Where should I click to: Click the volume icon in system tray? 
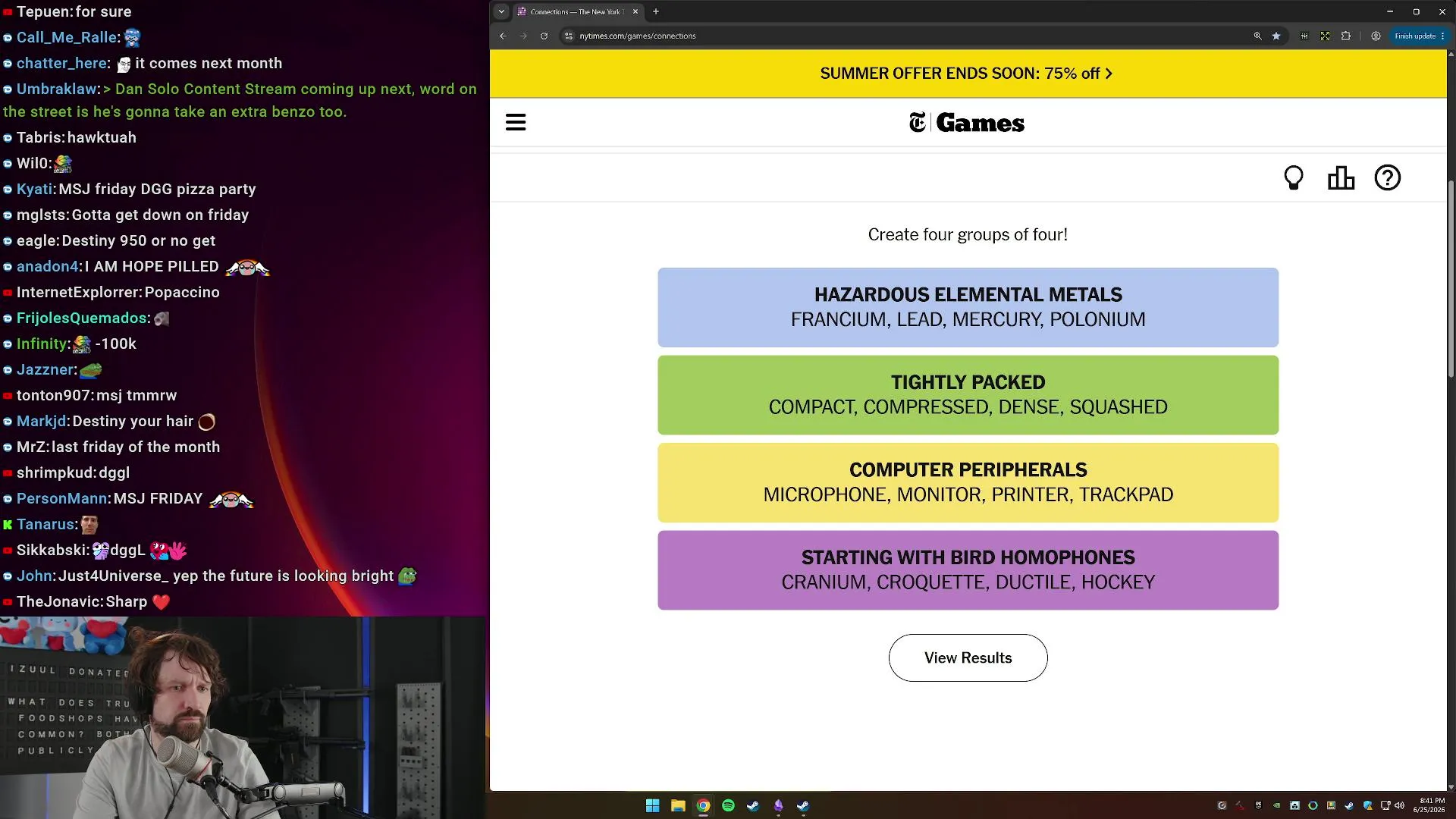click(1399, 805)
